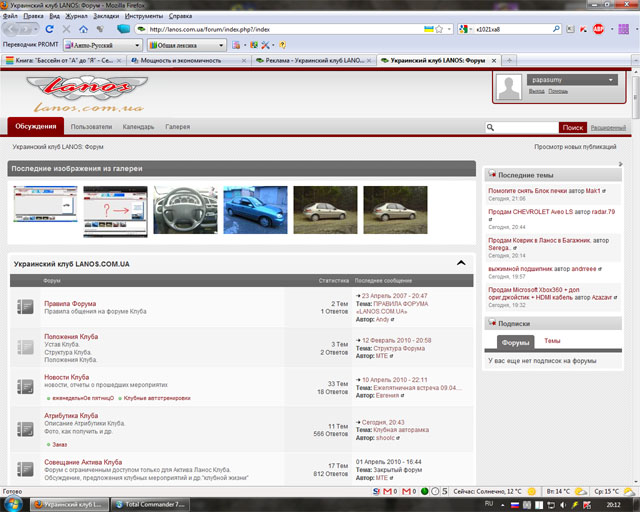This screenshot has width=640, height=512.
Task: Collapse the Украинский клуб LANOS.COM.UA category
Action: pyautogui.click(x=461, y=263)
